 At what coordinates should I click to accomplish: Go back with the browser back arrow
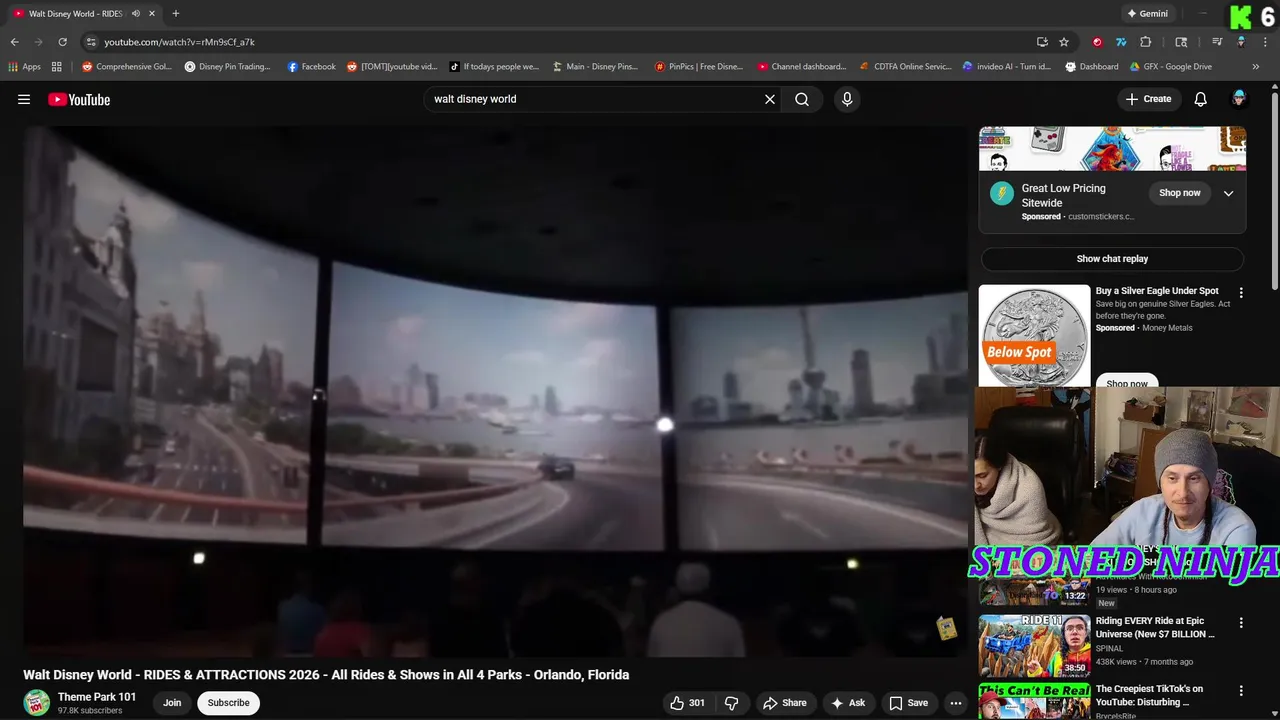(x=14, y=42)
